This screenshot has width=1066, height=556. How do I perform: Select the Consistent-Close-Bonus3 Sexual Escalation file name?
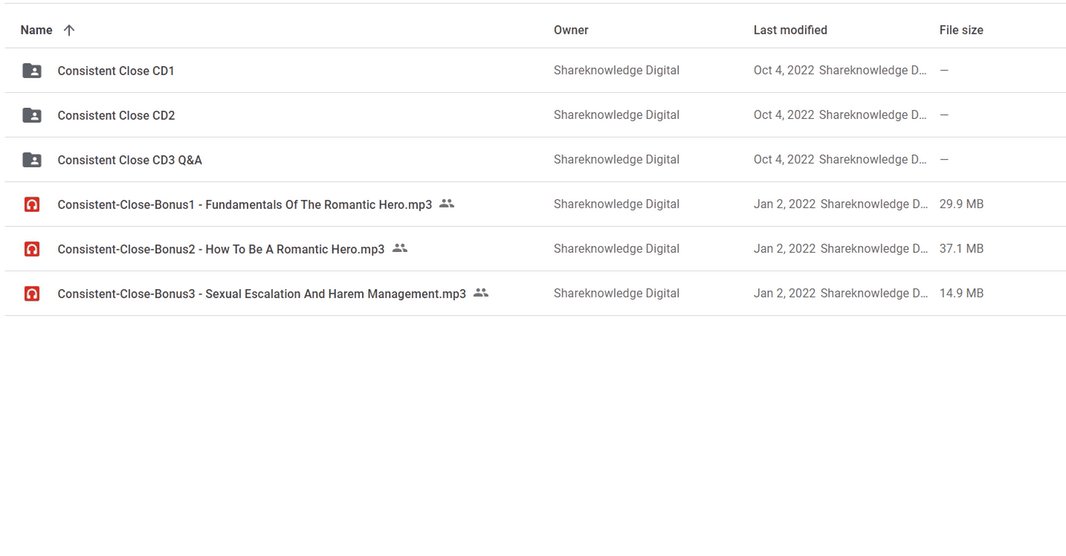pyautogui.click(x=262, y=294)
